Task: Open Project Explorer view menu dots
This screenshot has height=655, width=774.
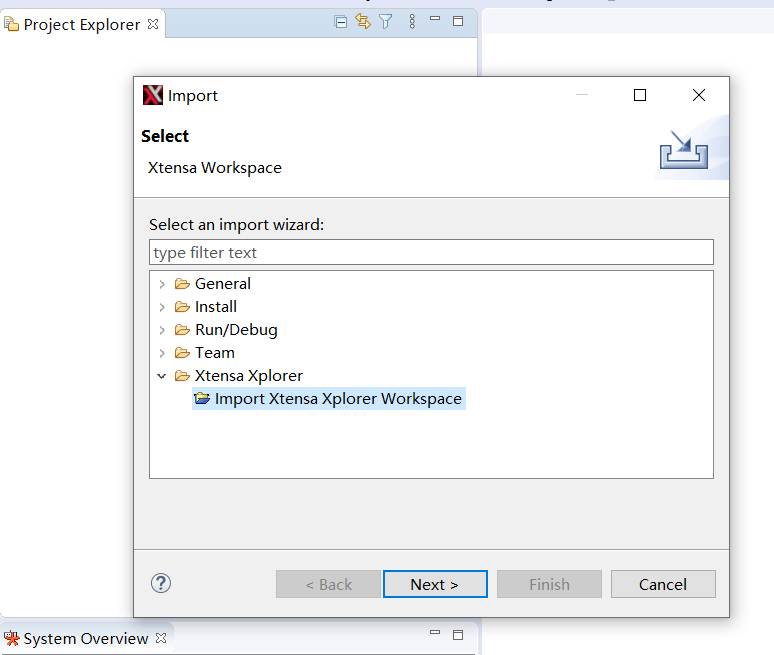Action: [x=412, y=21]
